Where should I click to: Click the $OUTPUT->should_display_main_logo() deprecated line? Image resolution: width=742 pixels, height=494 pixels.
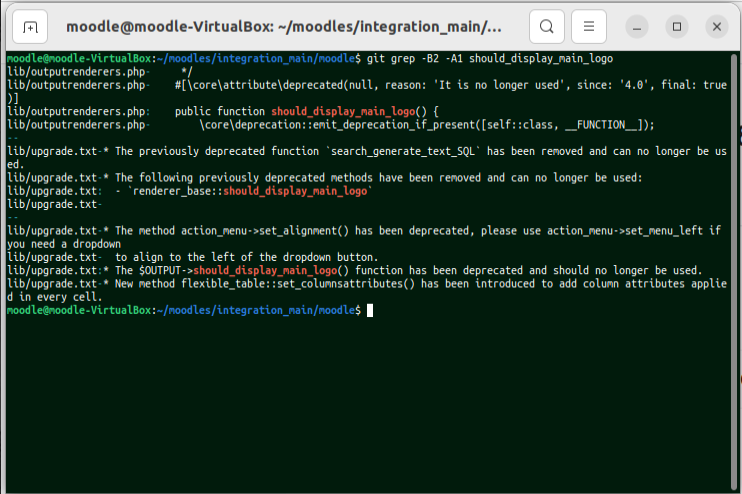[x=355, y=271]
